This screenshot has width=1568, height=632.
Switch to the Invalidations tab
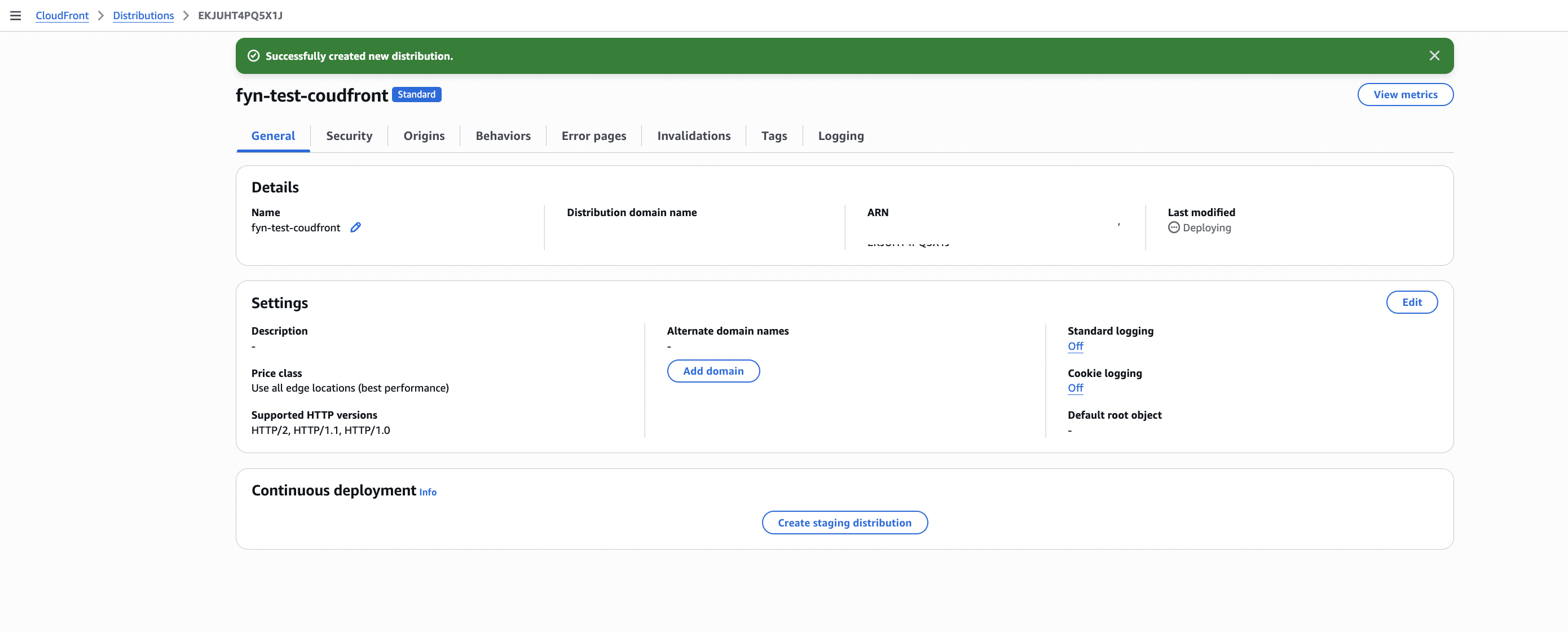[x=693, y=136]
